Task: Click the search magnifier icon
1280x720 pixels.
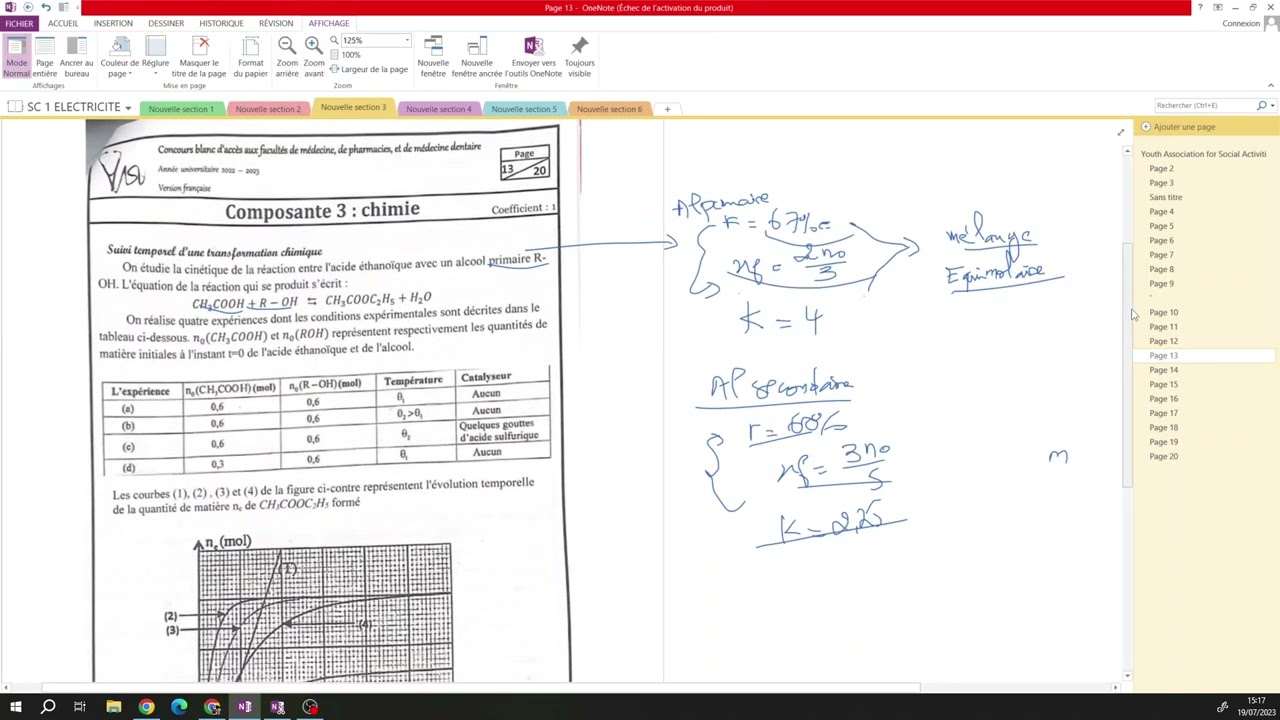Action: (x=1261, y=105)
